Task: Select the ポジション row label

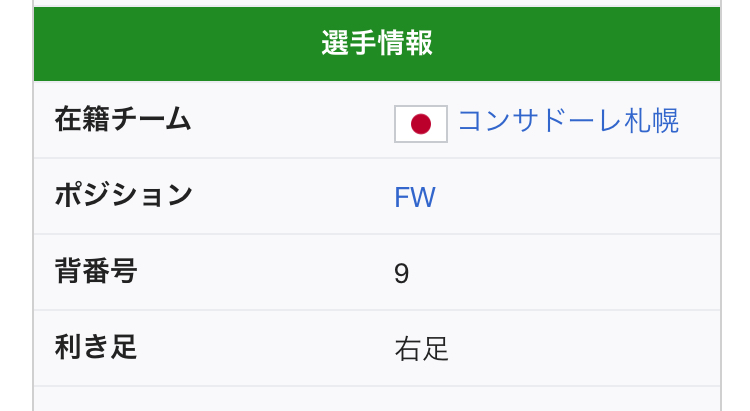Action: tap(123, 196)
